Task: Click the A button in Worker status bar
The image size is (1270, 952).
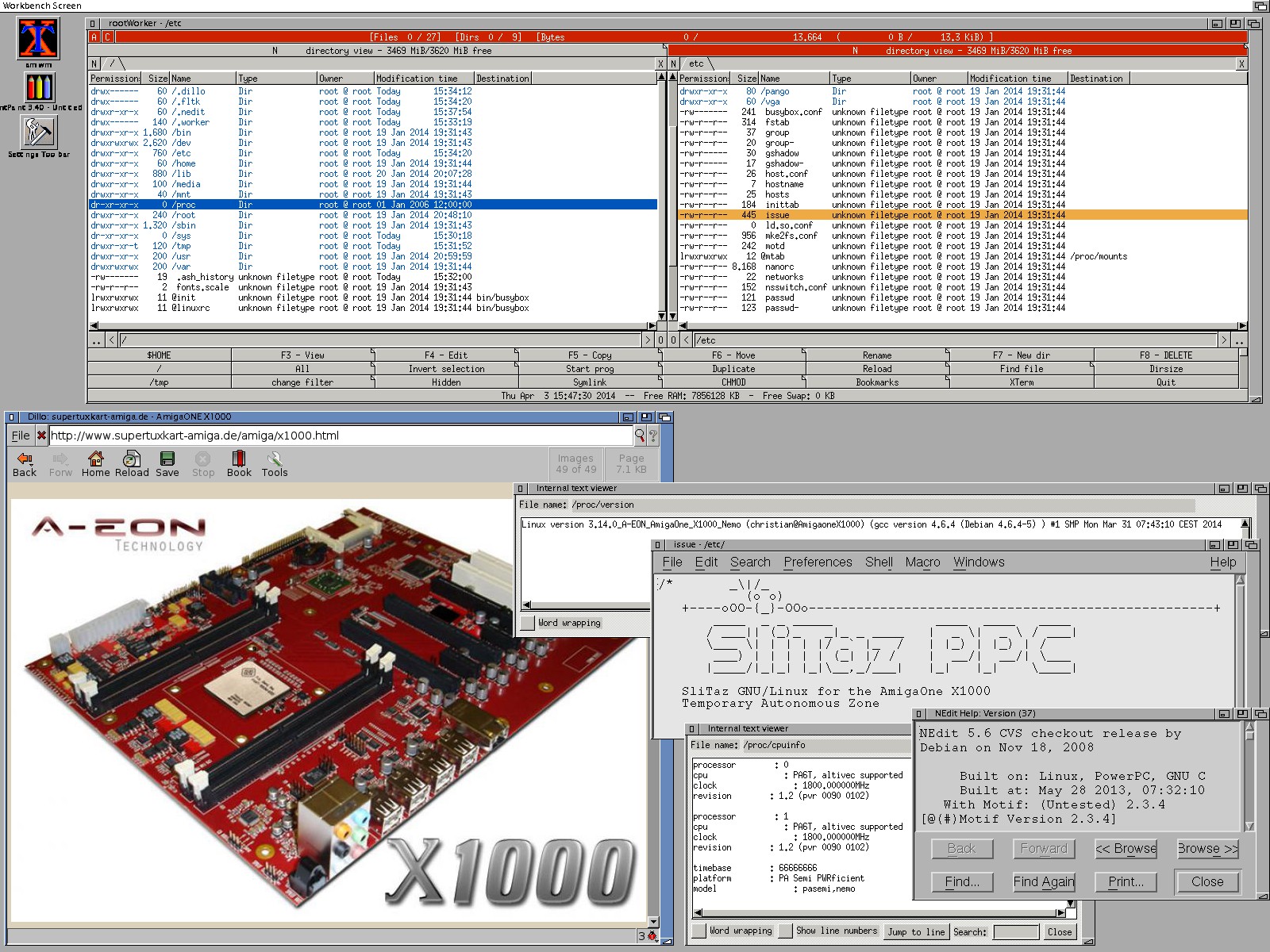Action: pos(94,36)
